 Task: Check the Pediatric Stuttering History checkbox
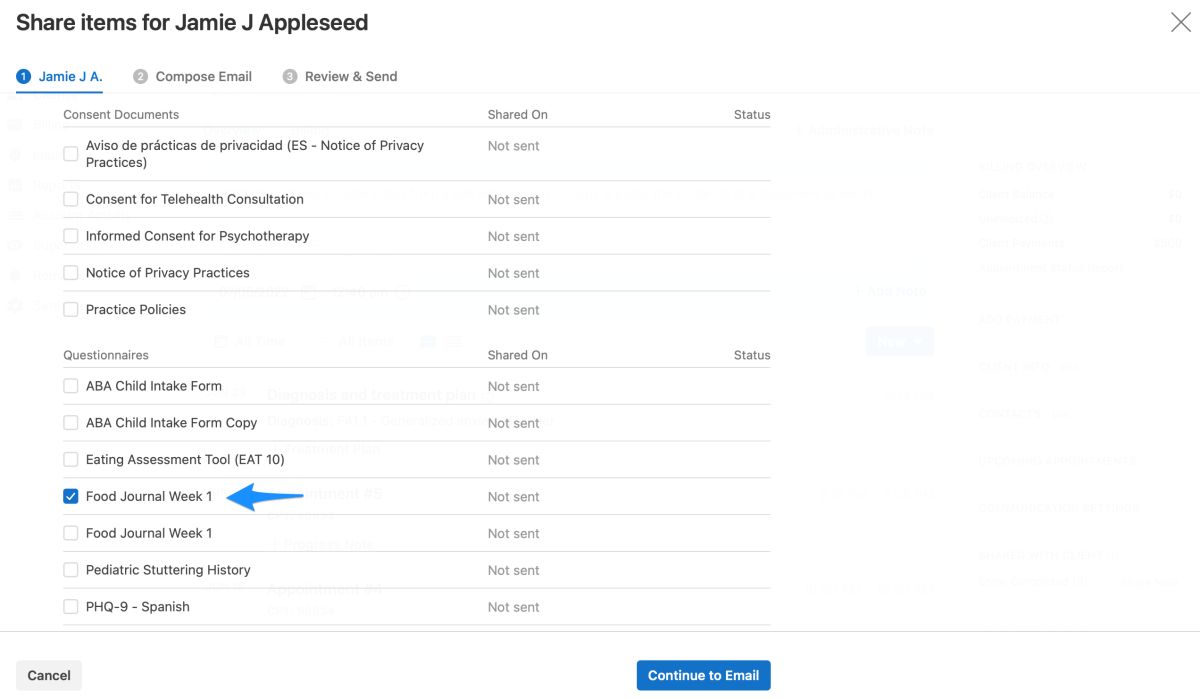click(x=71, y=570)
